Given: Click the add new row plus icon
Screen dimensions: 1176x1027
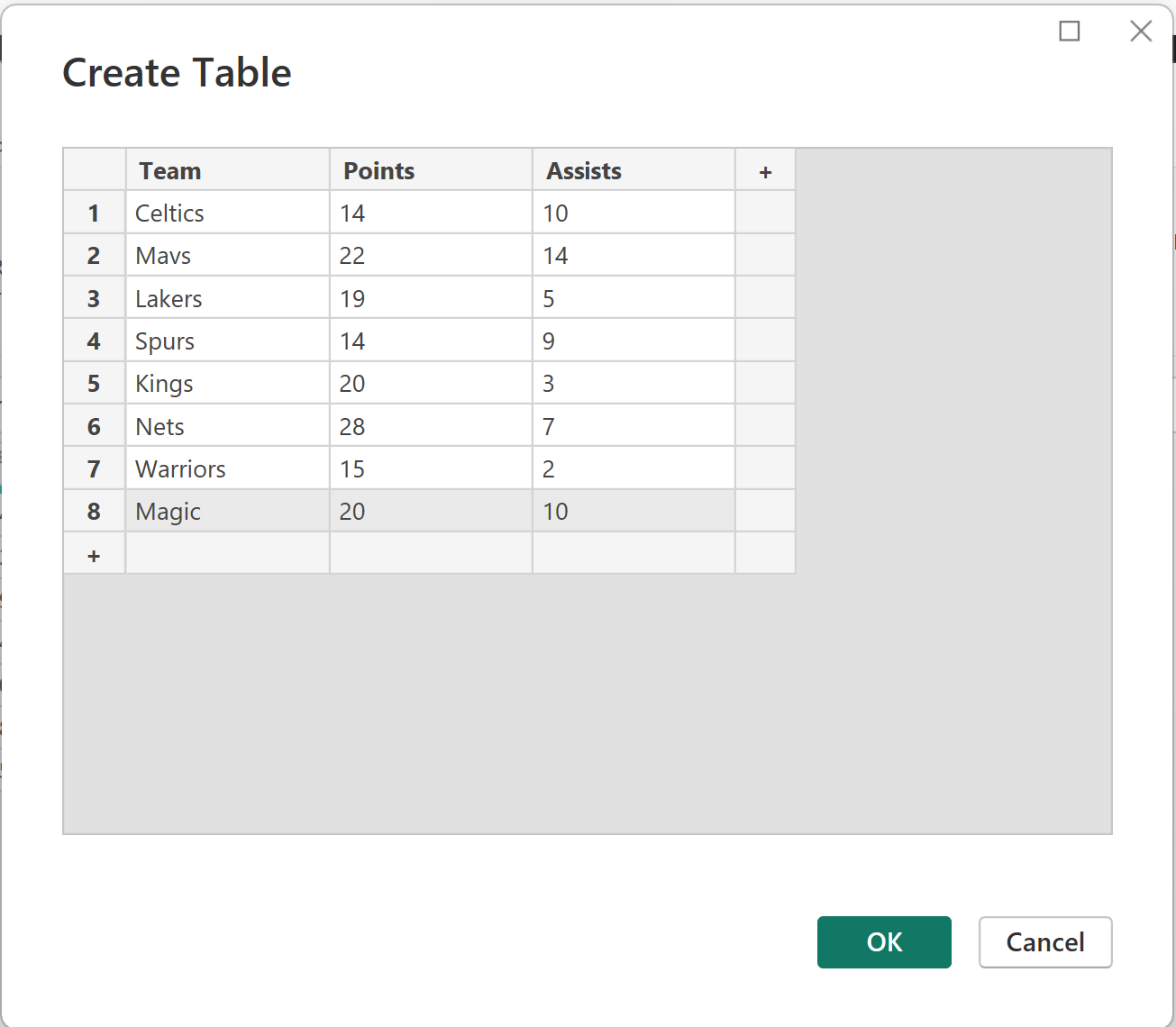Looking at the screenshot, I should pyautogui.click(x=94, y=553).
